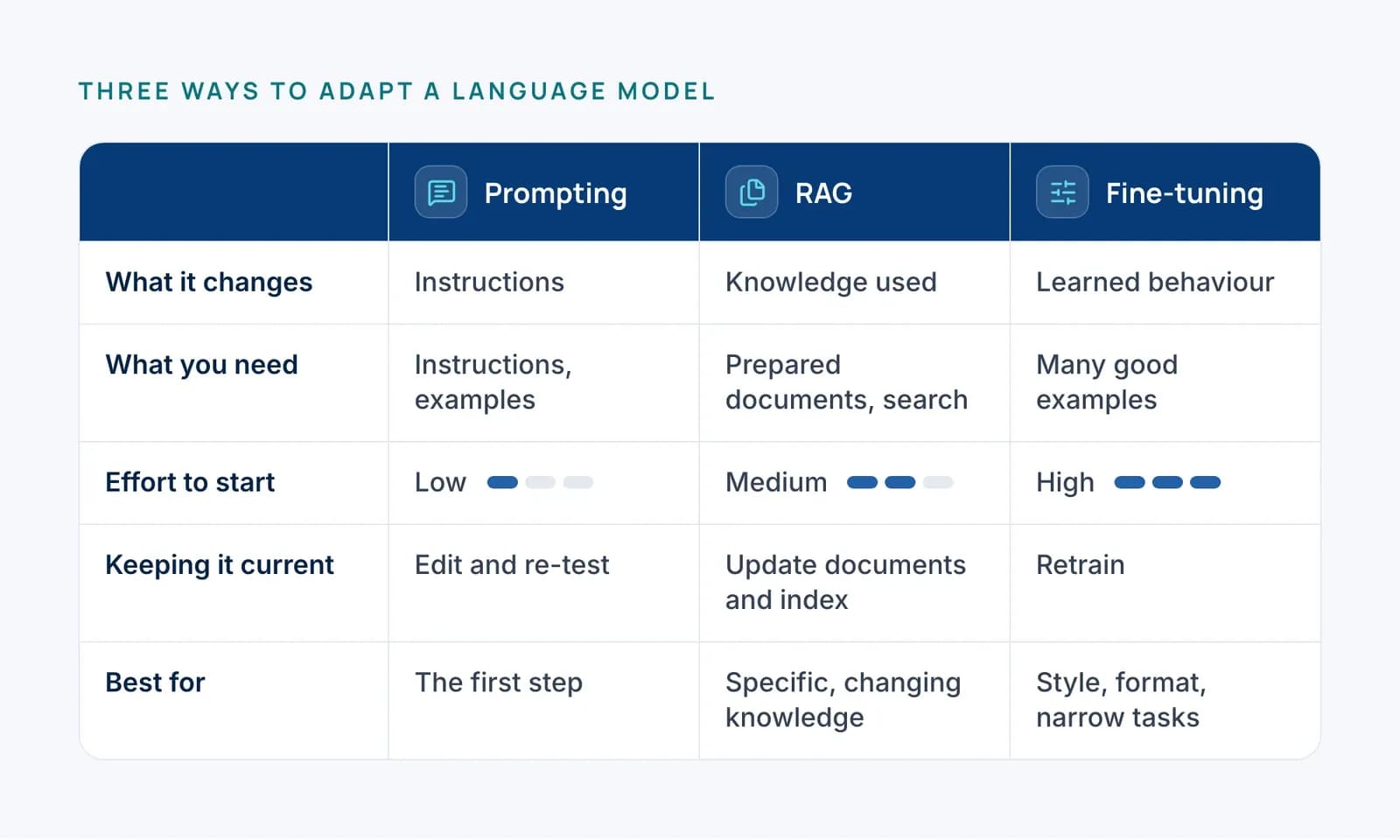
Task: Click the 'What it changes' row label
Action: click(x=208, y=282)
